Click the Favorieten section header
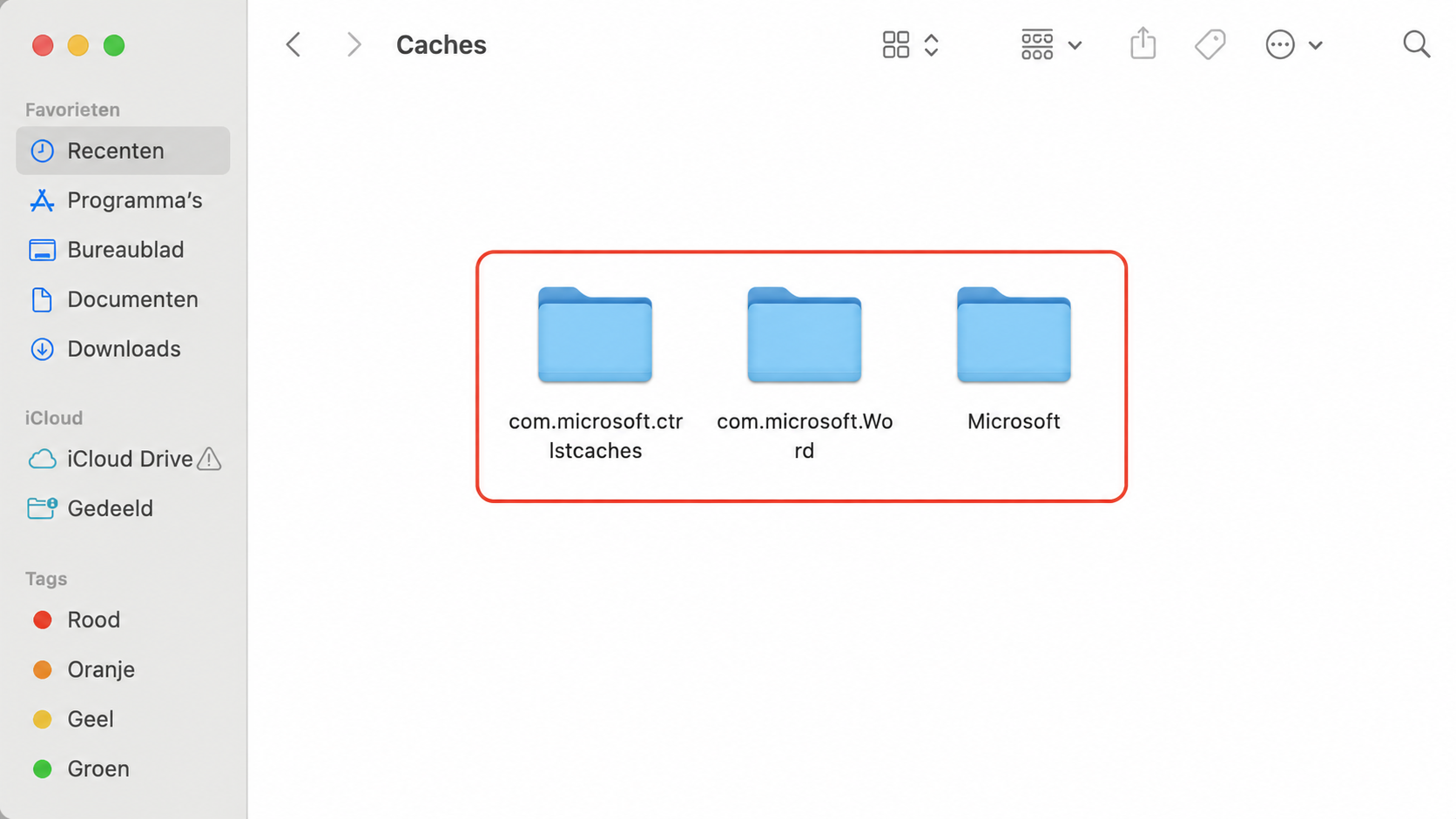 click(x=72, y=110)
